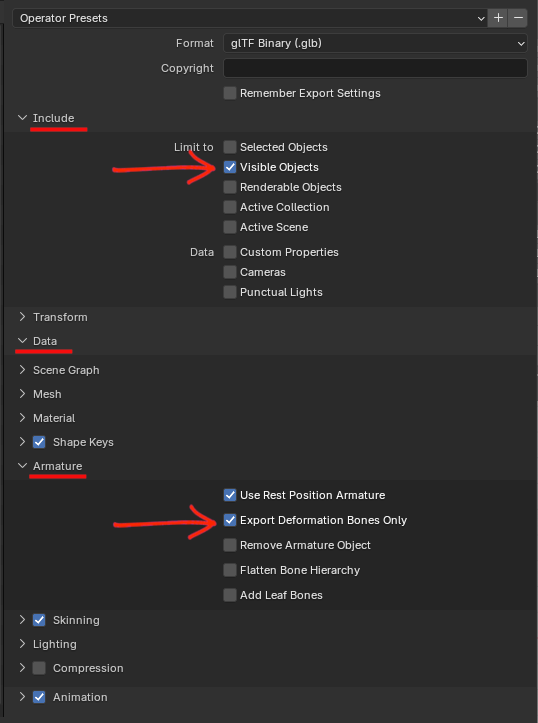
Task: Enable Punctual Lights checkbox
Action: pyautogui.click(x=230, y=292)
